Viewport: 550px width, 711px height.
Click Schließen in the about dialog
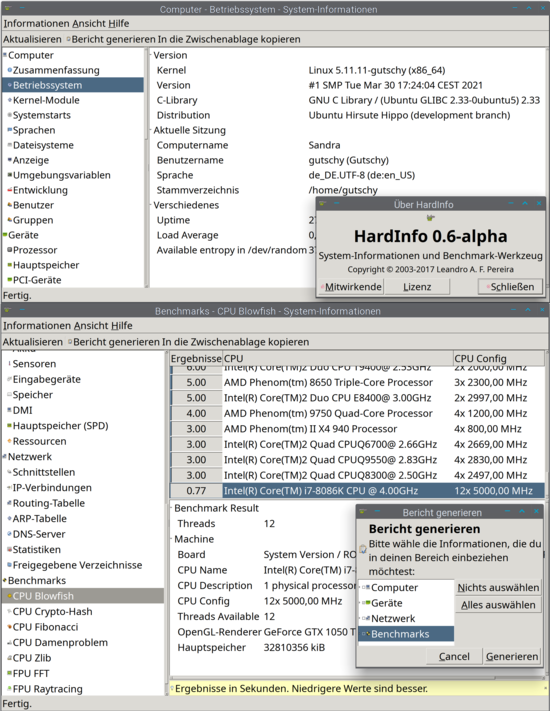[510, 287]
